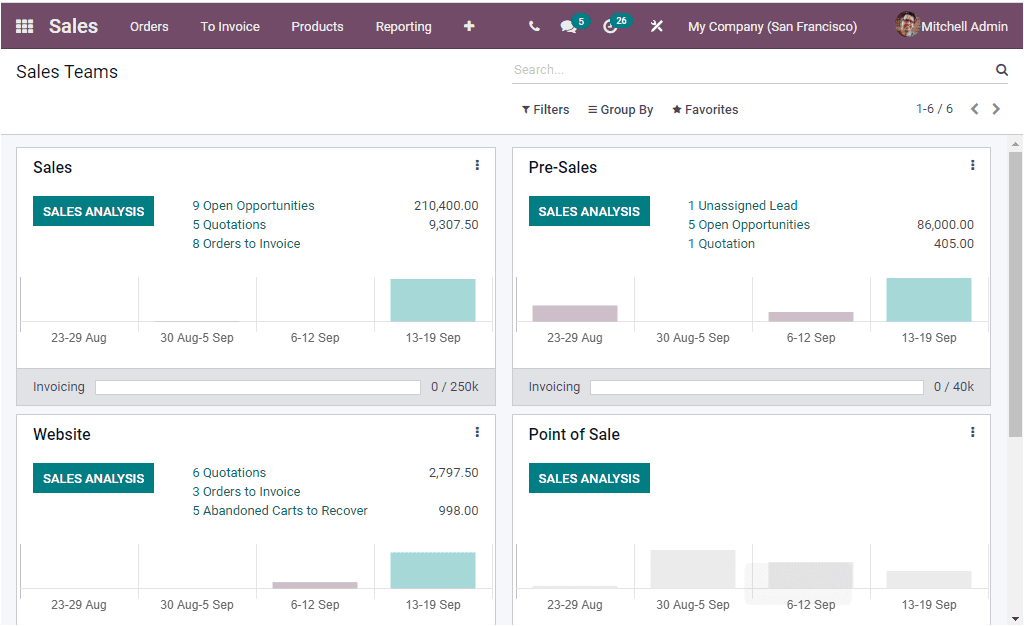
Task: Open the Orders menu
Action: pos(149,27)
